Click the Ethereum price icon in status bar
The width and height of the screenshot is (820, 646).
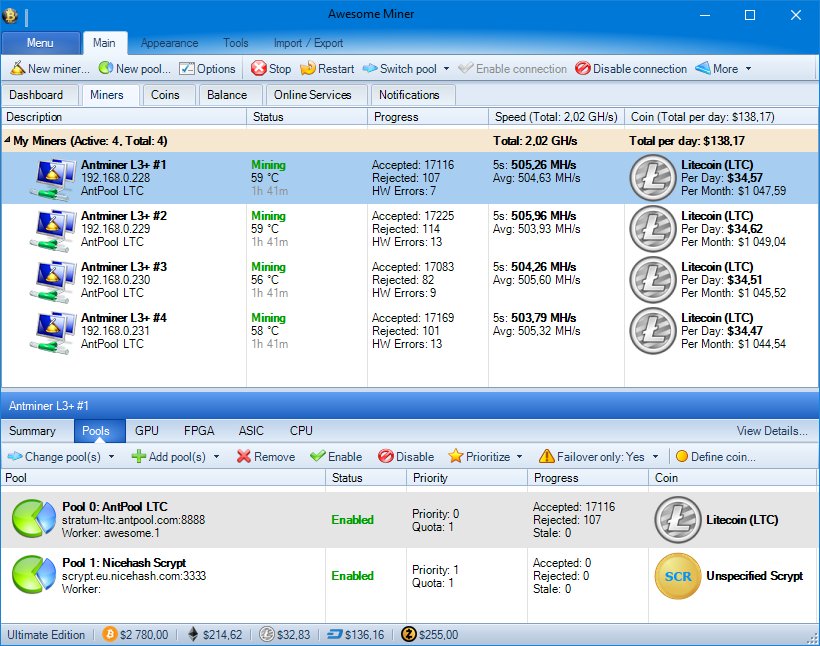click(x=193, y=634)
